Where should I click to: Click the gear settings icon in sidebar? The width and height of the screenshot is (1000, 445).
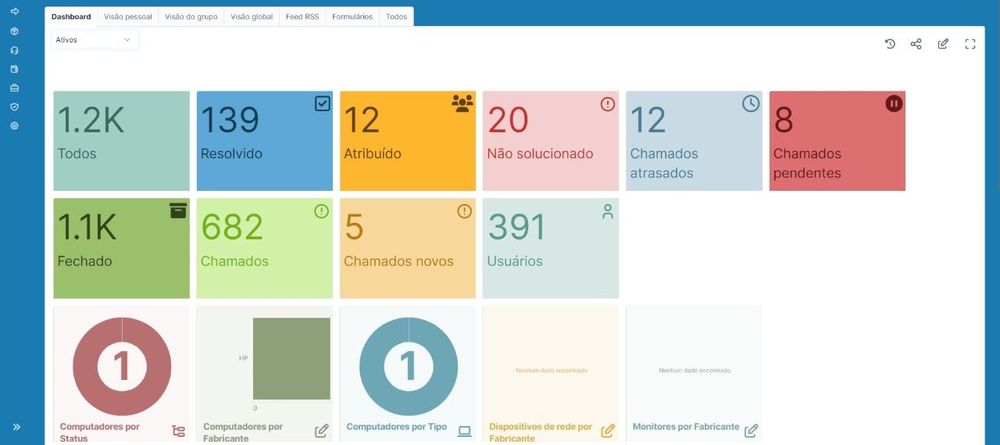click(14, 125)
